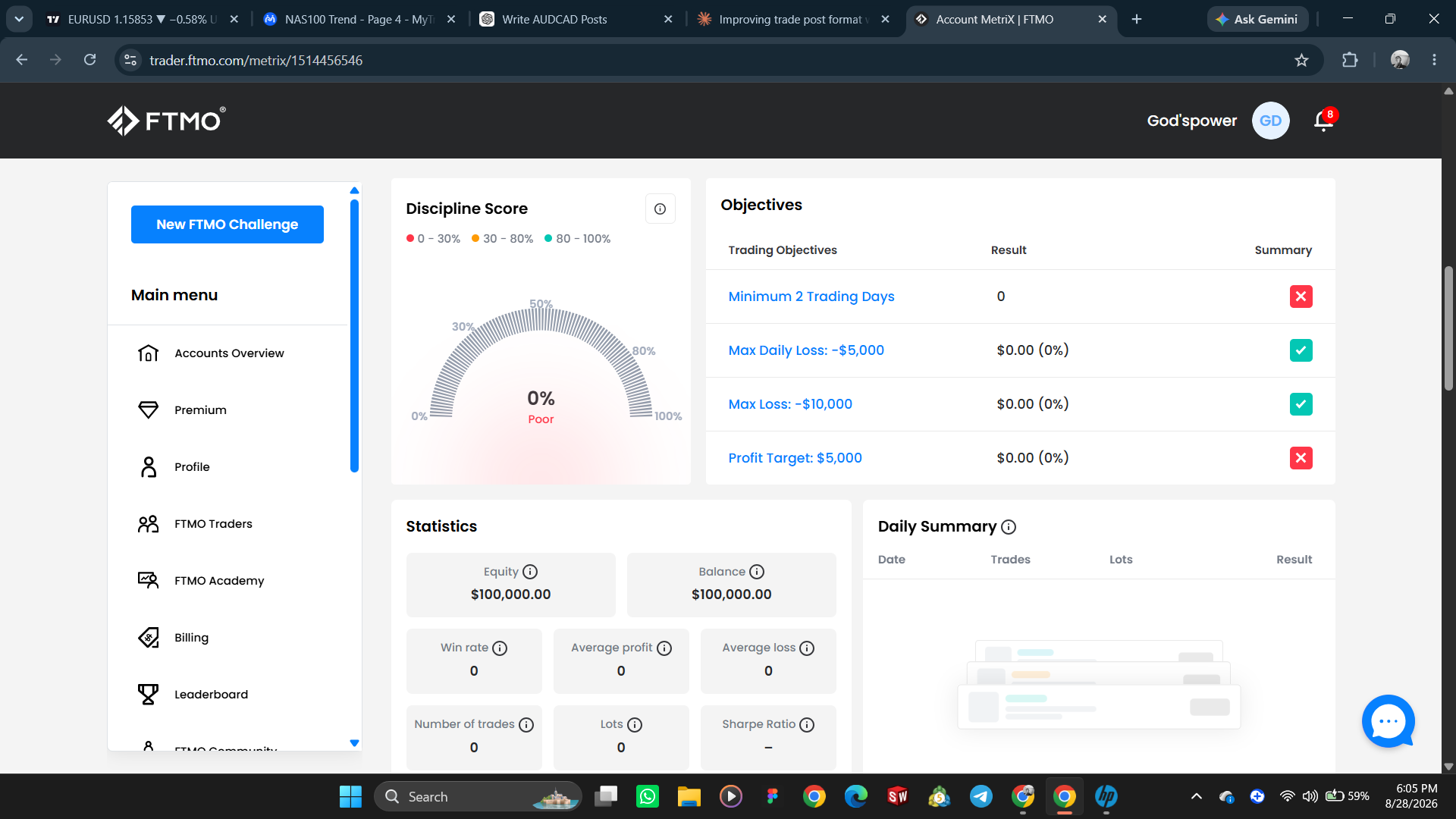Open Profit Target $5,000 objective link
1456x819 pixels.
point(795,458)
